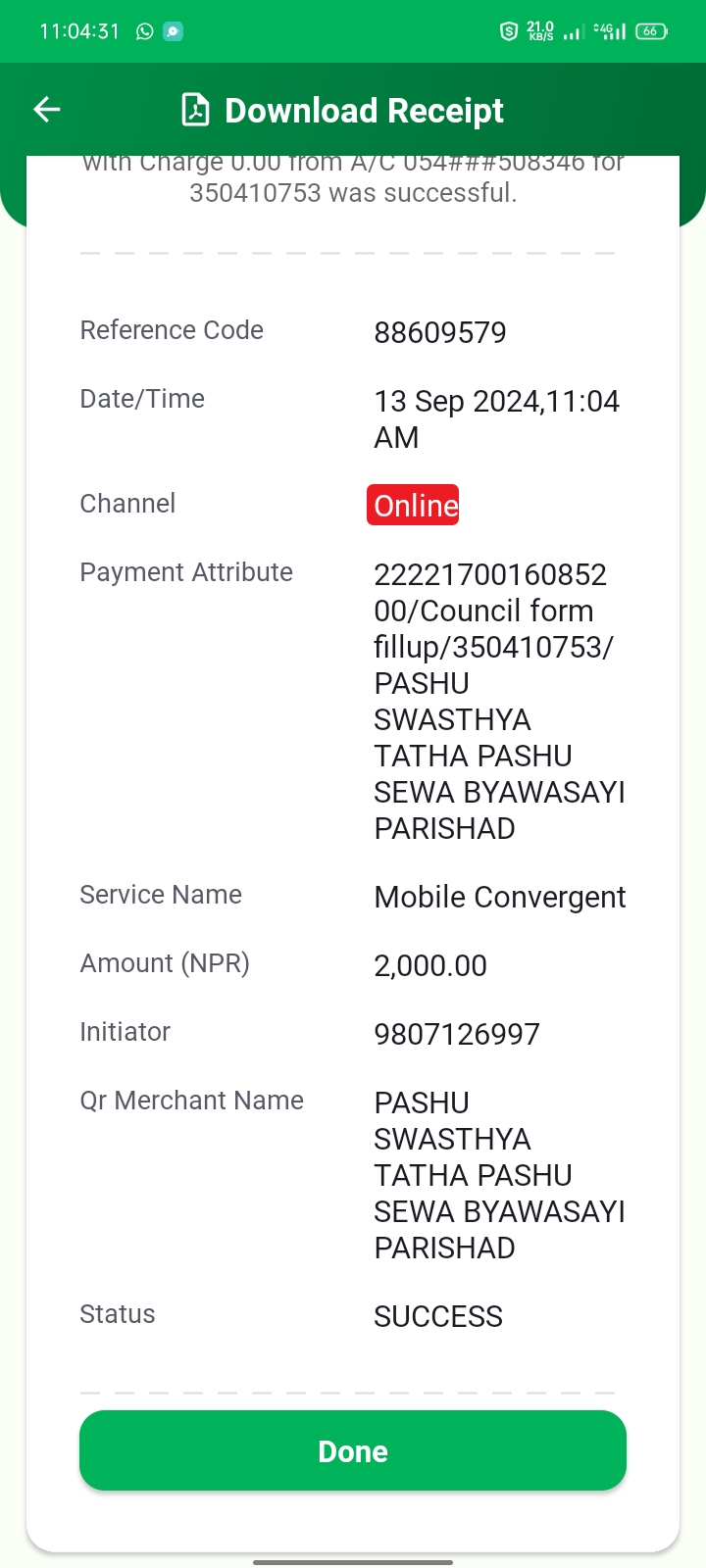Viewport: 706px width, 1568px height.
Task: Tap the PDF download receipt icon
Action: coord(196,110)
